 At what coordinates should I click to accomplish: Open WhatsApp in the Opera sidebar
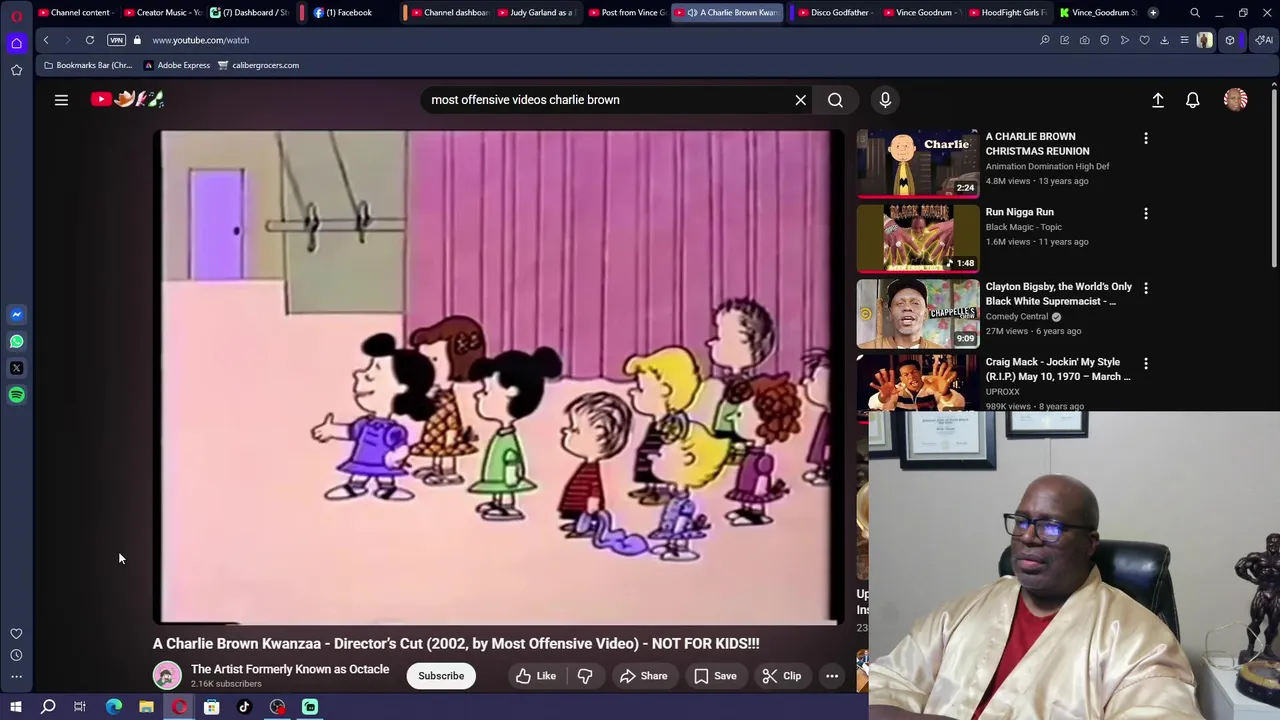(16, 341)
